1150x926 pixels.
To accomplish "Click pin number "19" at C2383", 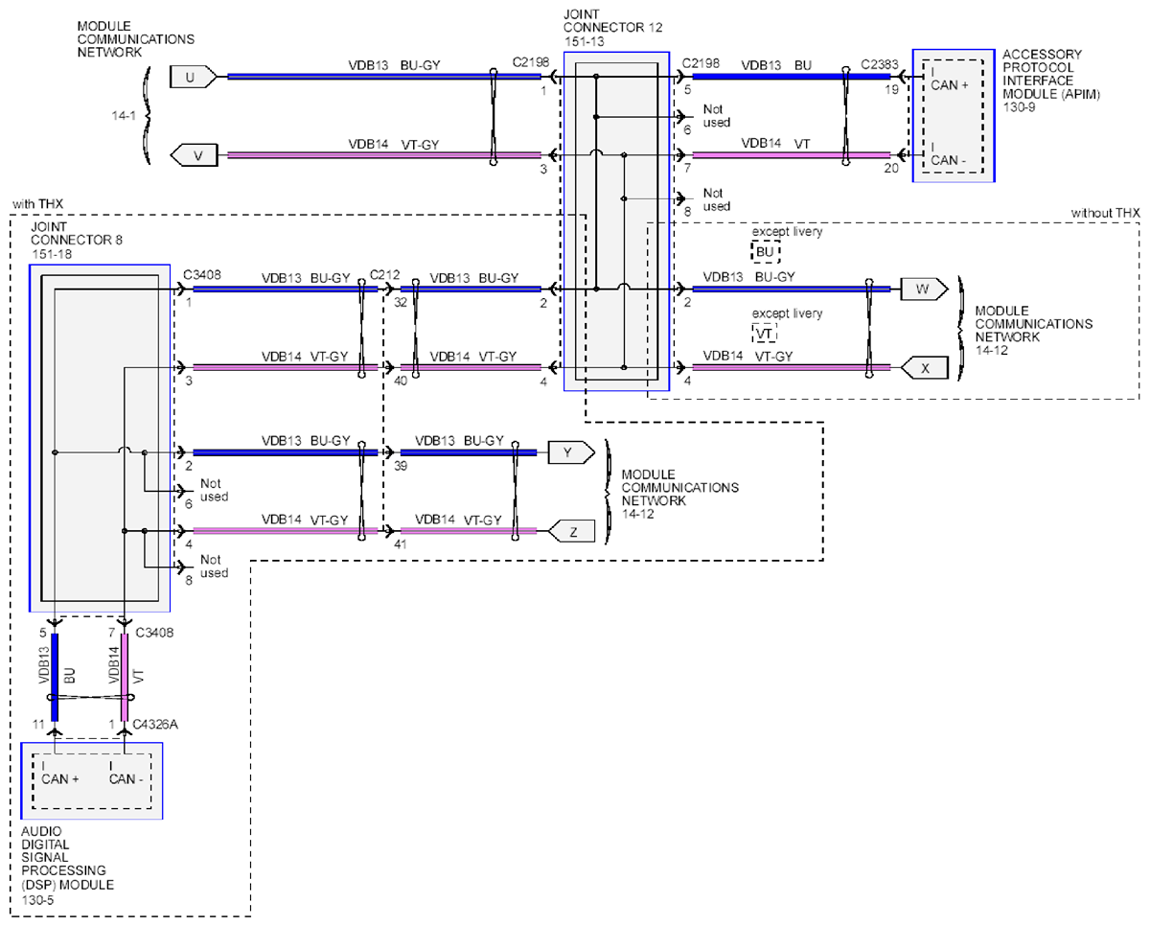I will click(891, 89).
